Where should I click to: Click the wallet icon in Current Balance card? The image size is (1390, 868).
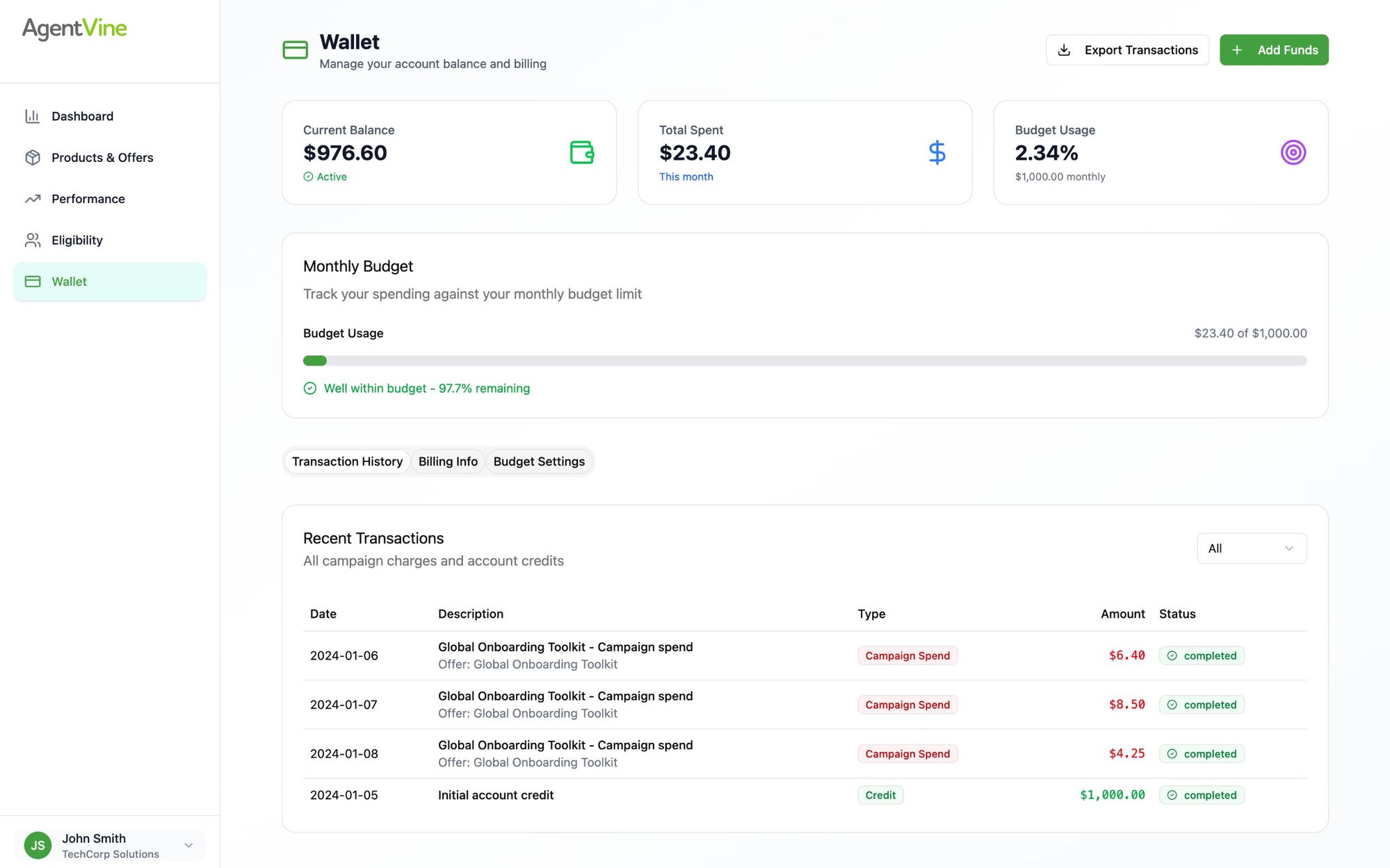point(582,152)
